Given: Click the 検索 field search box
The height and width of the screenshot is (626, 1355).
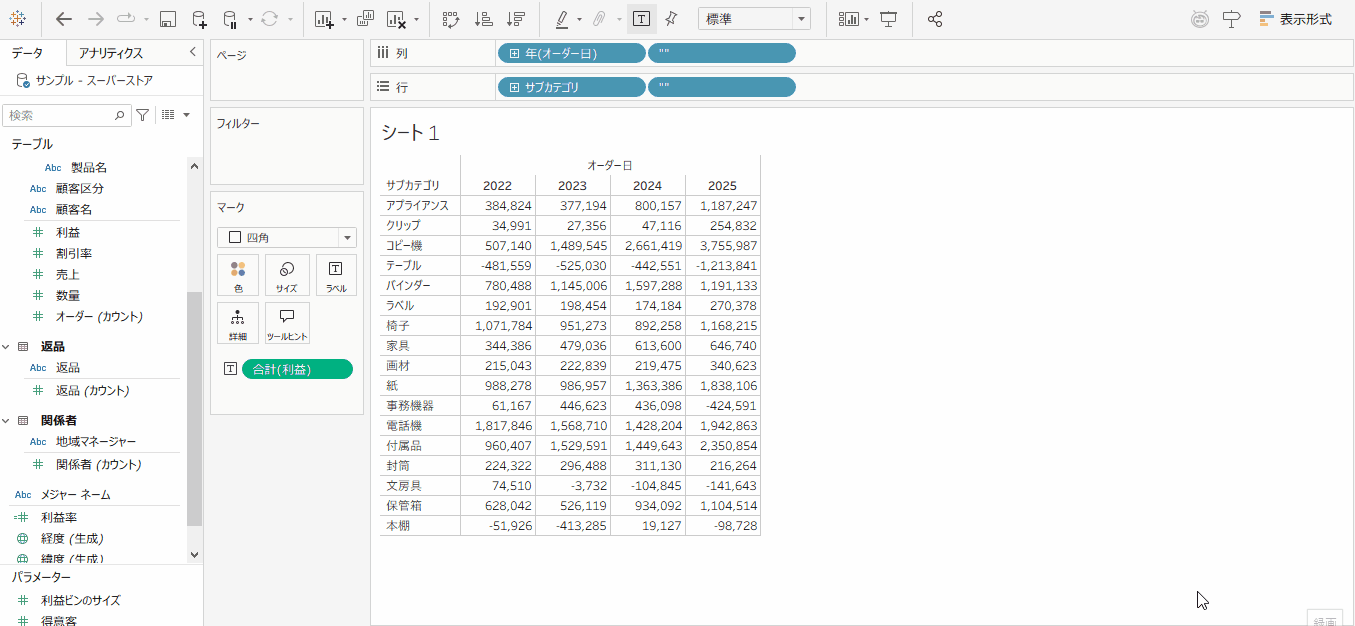Looking at the screenshot, I should pyautogui.click(x=60, y=116).
